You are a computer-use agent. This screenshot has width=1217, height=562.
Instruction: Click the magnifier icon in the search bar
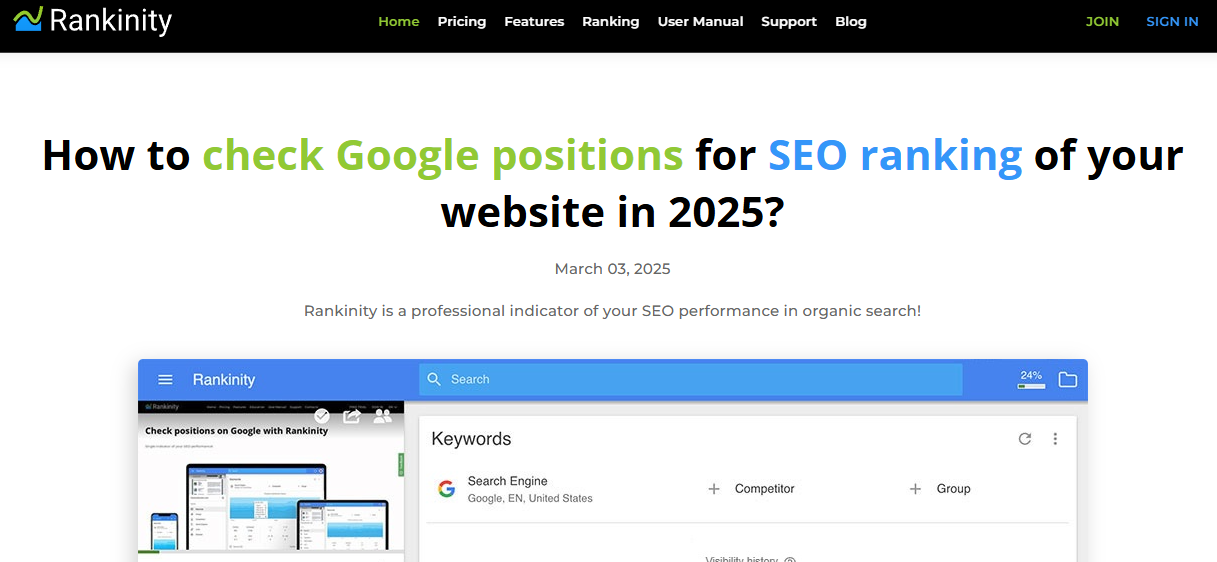[434, 380]
